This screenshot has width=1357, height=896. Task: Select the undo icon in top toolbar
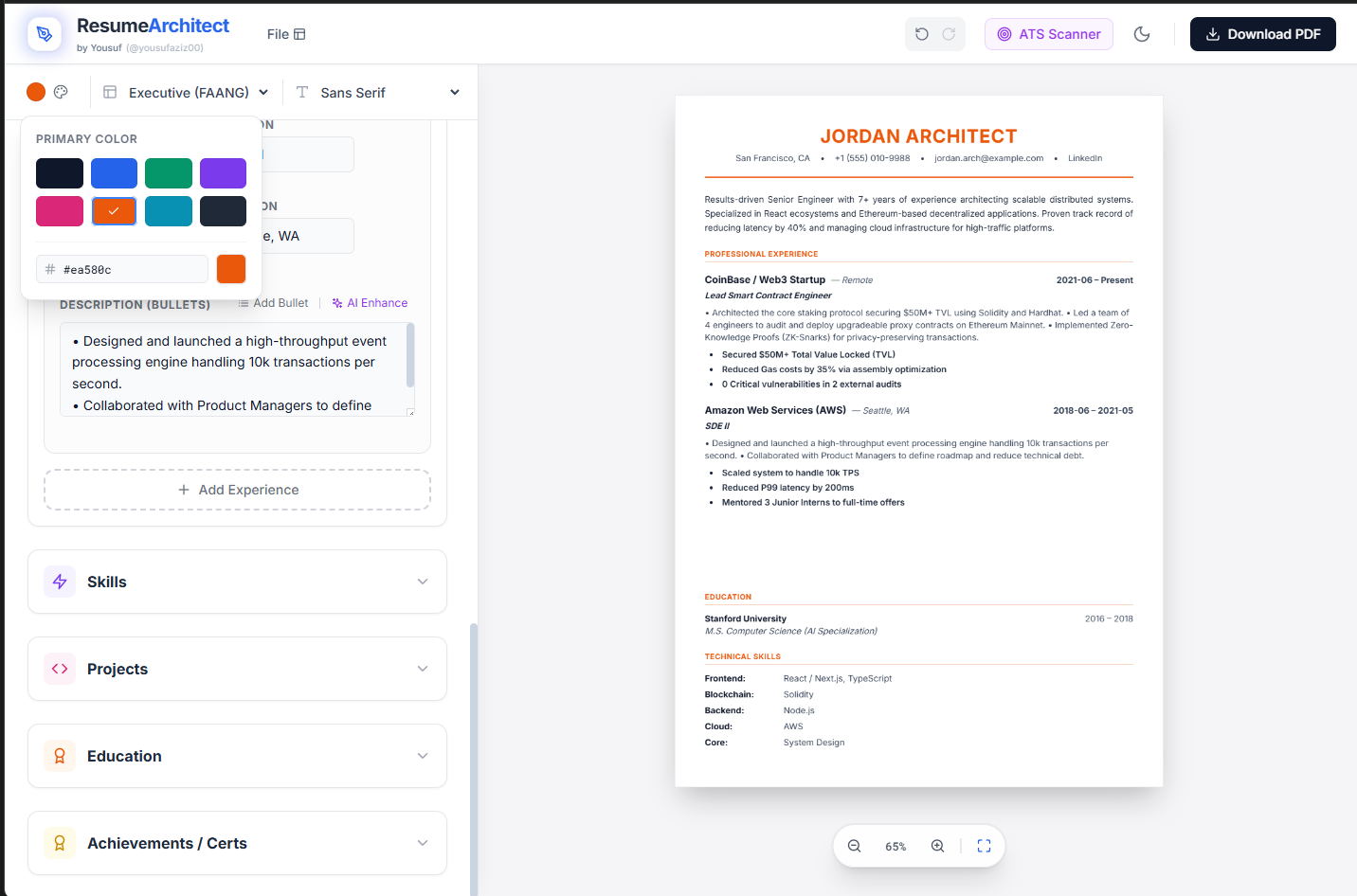(x=920, y=33)
